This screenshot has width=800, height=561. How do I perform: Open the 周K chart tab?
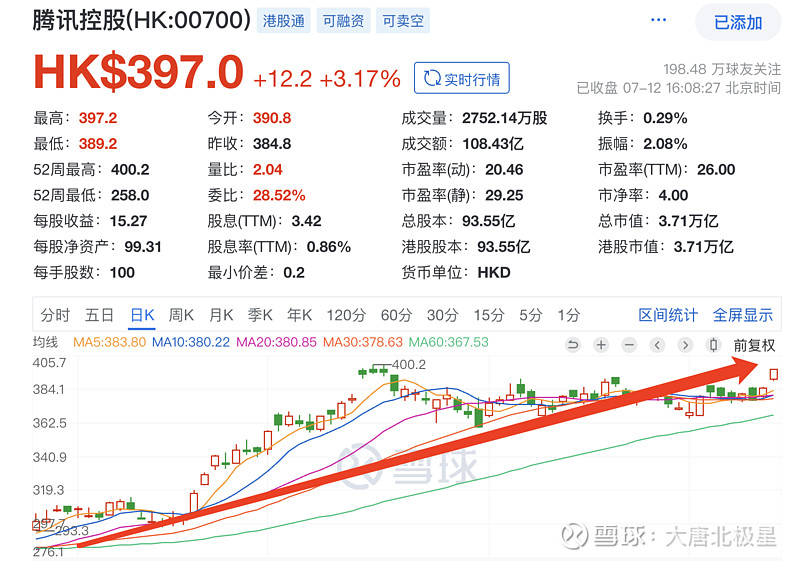click(181, 315)
